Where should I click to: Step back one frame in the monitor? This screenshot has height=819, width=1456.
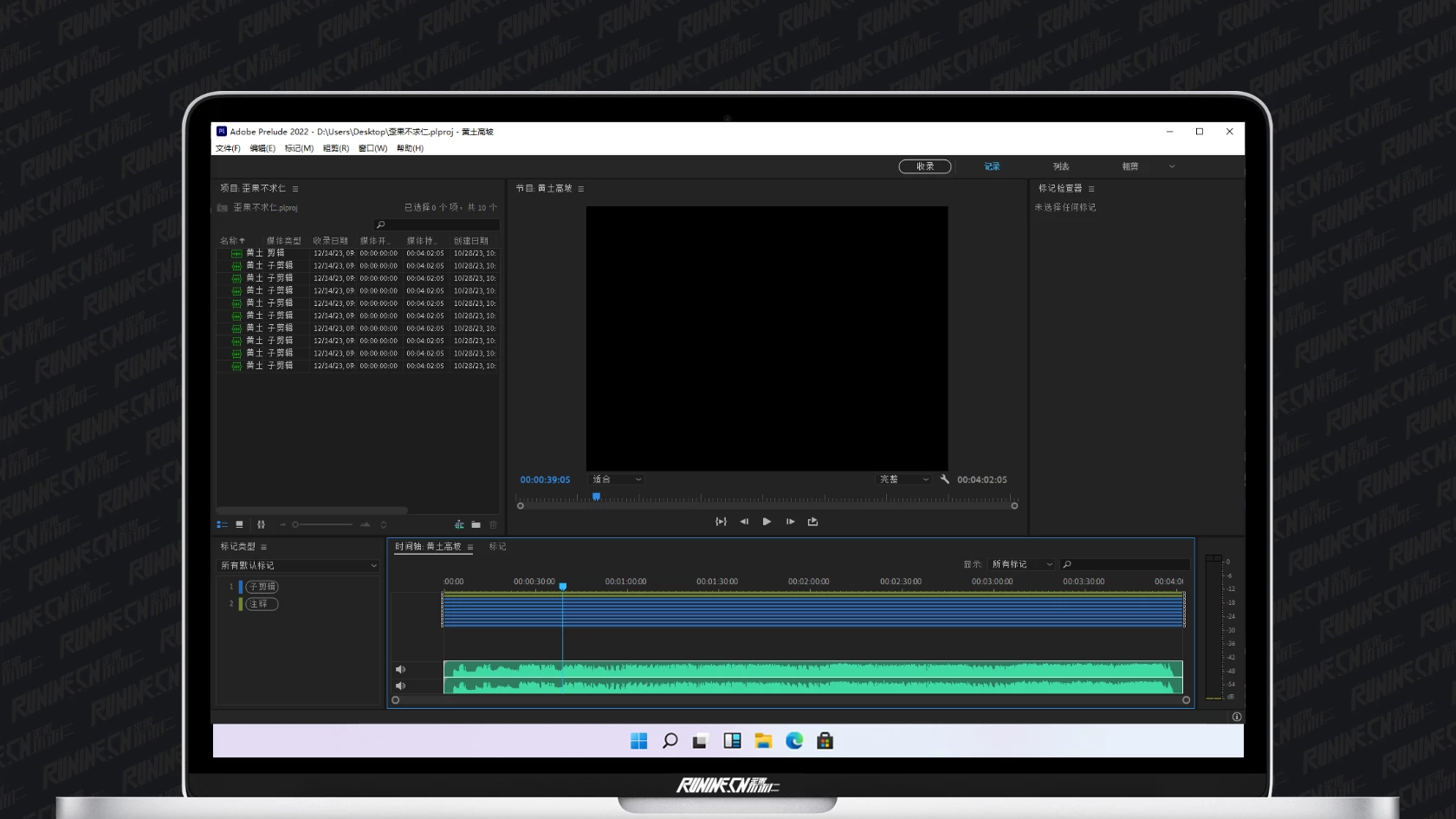(744, 522)
